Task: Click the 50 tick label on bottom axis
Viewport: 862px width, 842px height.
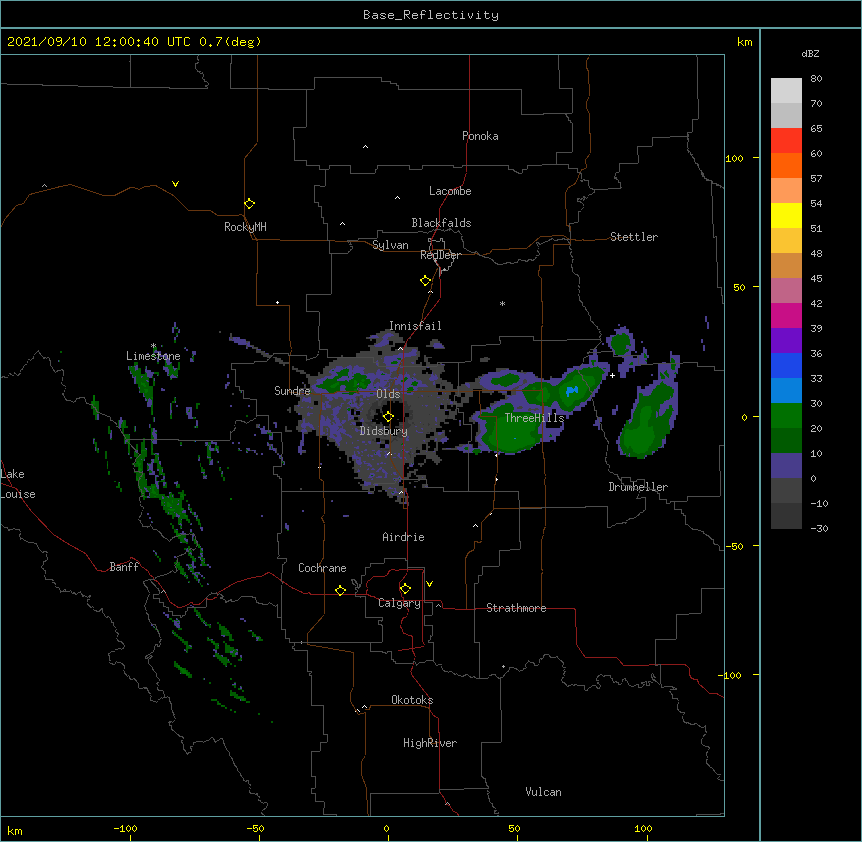Action: [x=514, y=828]
